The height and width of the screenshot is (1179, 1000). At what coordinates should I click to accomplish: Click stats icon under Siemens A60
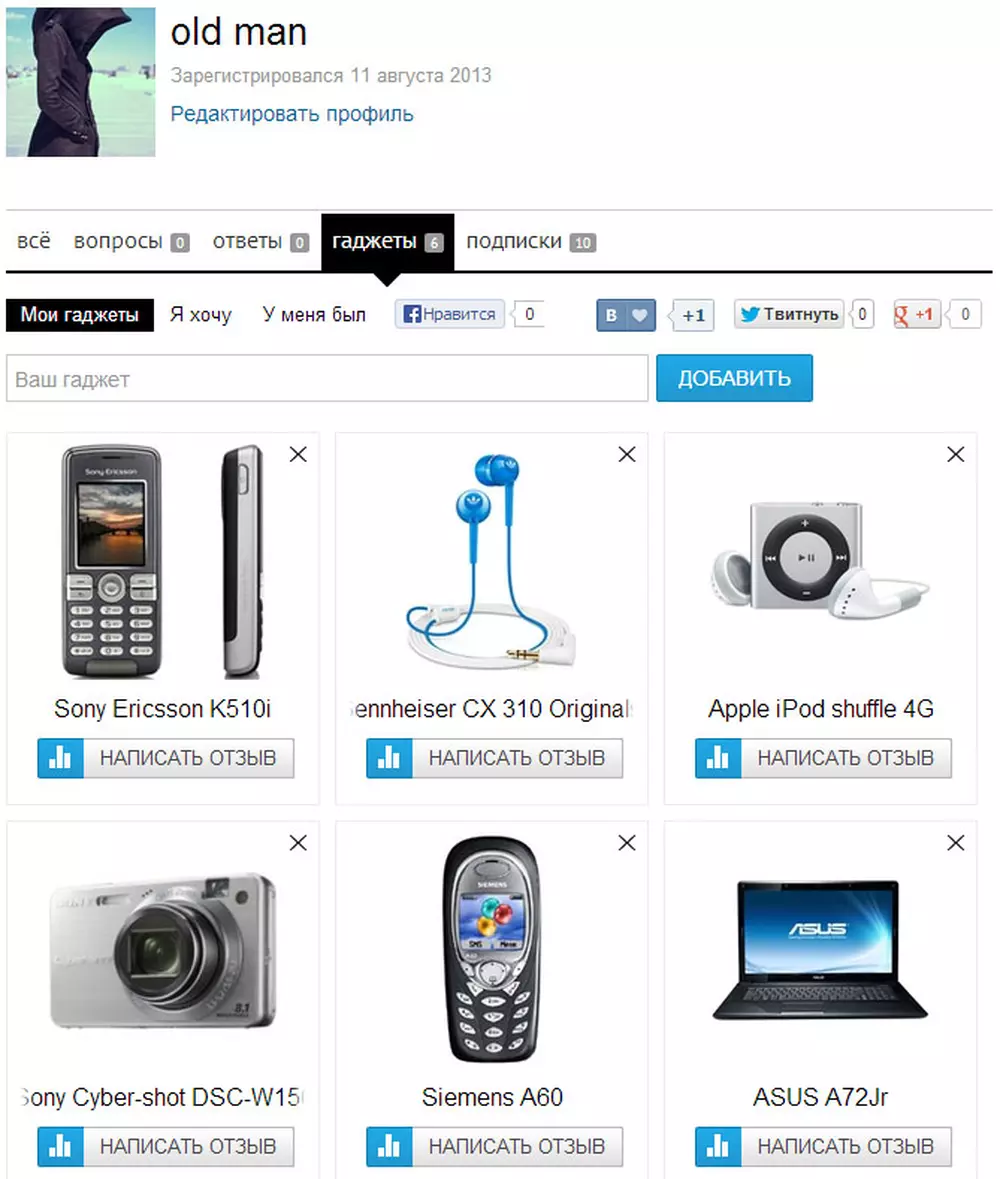point(389,1146)
